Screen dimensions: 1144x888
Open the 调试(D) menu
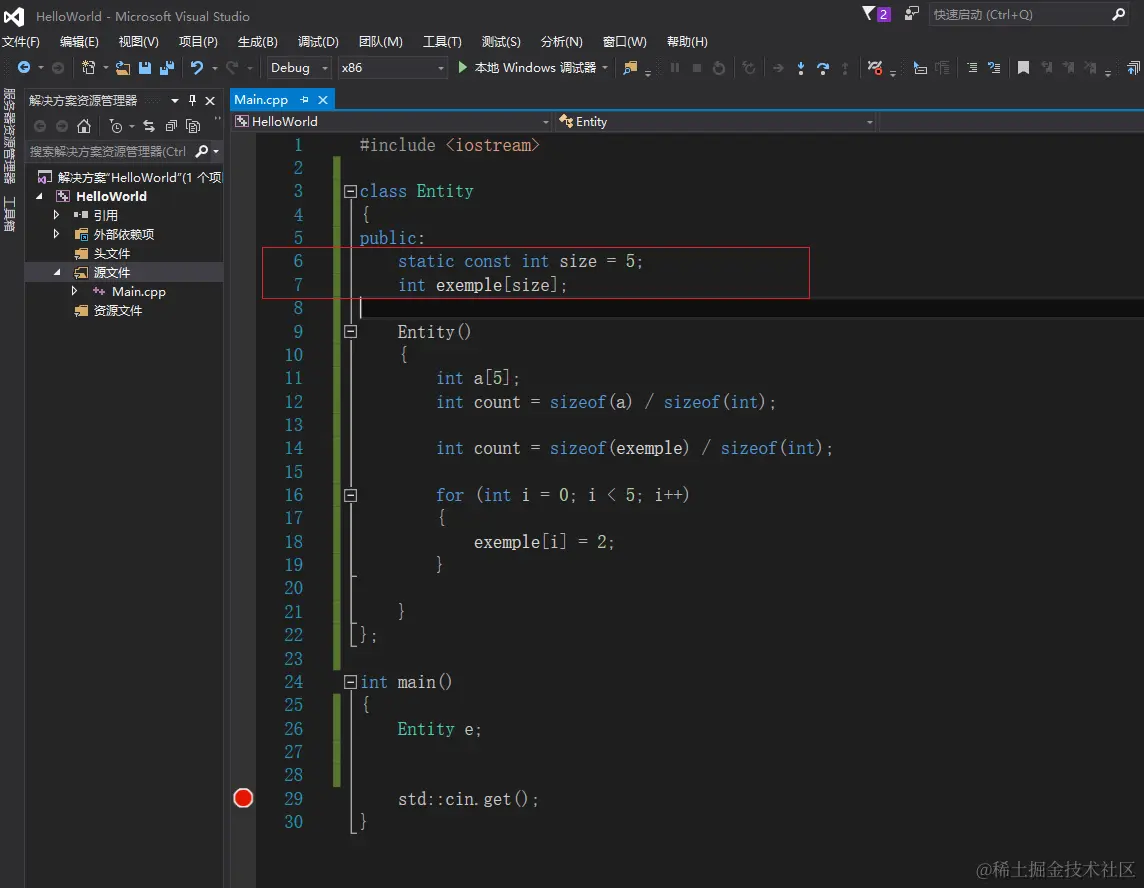click(x=318, y=42)
